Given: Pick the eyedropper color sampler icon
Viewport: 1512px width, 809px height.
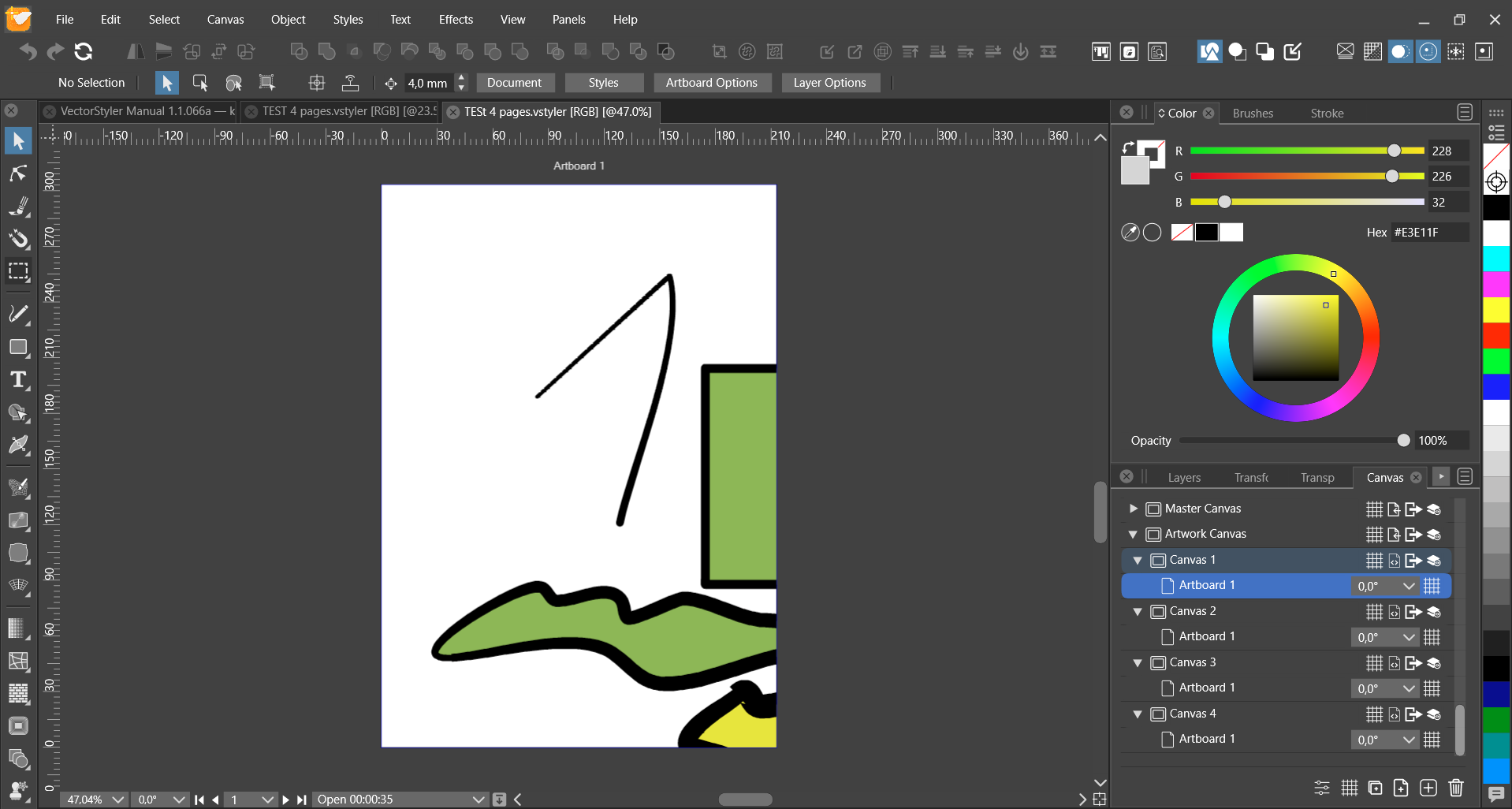Looking at the screenshot, I should [x=1130, y=233].
